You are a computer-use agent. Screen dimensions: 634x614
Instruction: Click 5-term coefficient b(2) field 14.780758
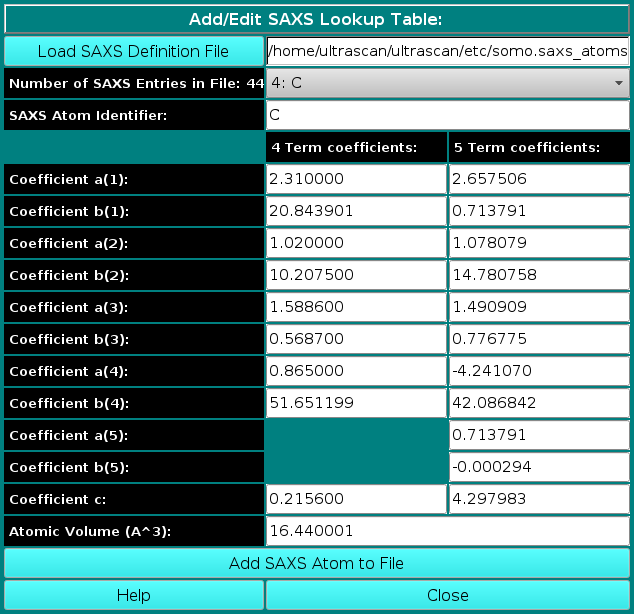click(538, 275)
